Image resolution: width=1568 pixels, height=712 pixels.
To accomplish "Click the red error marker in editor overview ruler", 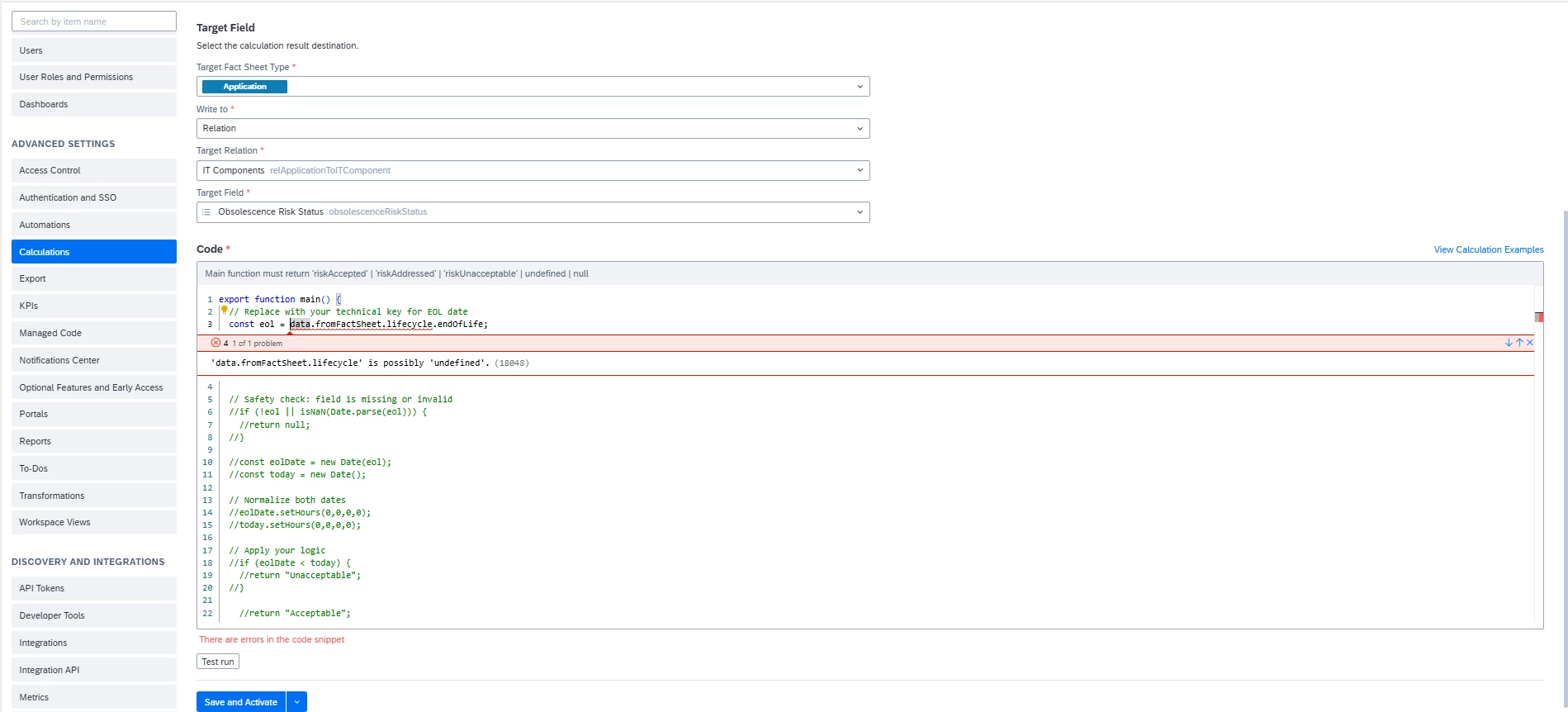I will (x=1539, y=317).
